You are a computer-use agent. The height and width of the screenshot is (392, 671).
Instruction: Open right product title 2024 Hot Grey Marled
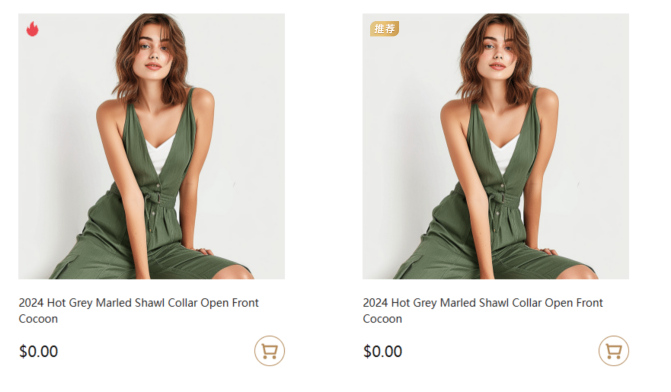pos(483,311)
